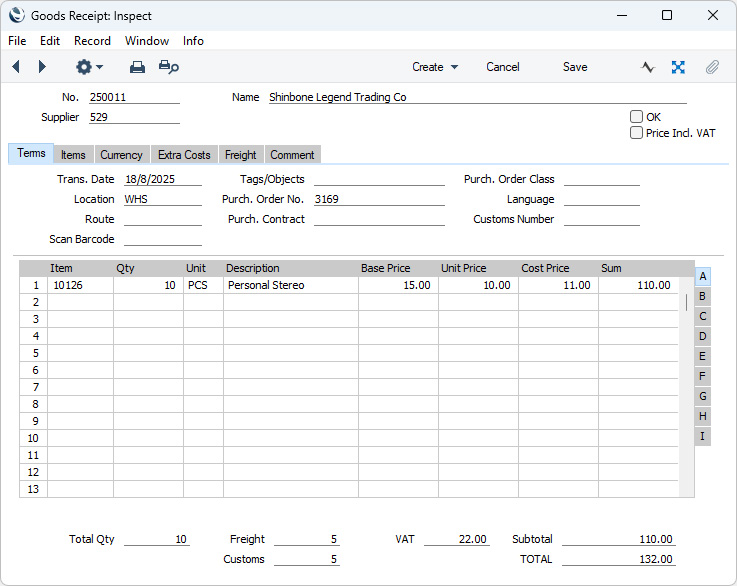Image resolution: width=737 pixels, height=586 pixels.
Task: Select flip D of the matrix
Action: (x=703, y=336)
